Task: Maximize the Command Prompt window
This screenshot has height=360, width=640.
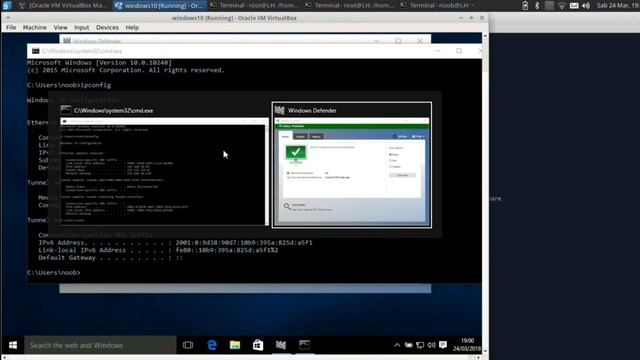Action: coord(459,51)
